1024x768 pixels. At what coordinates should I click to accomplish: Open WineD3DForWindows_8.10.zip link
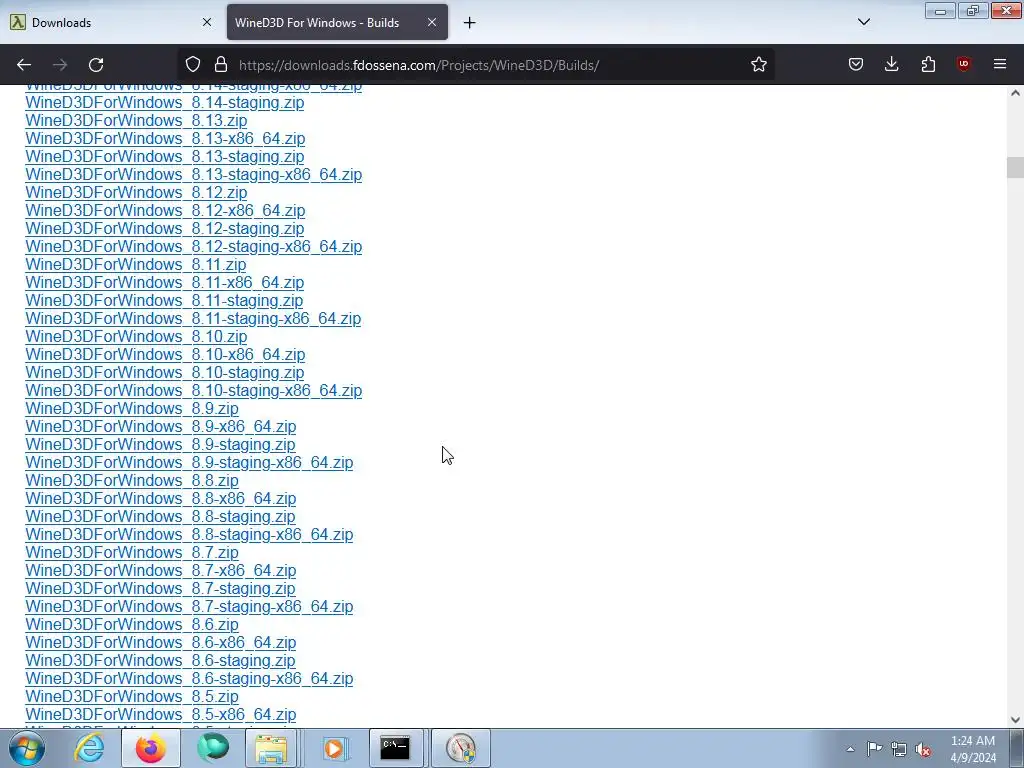136,336
